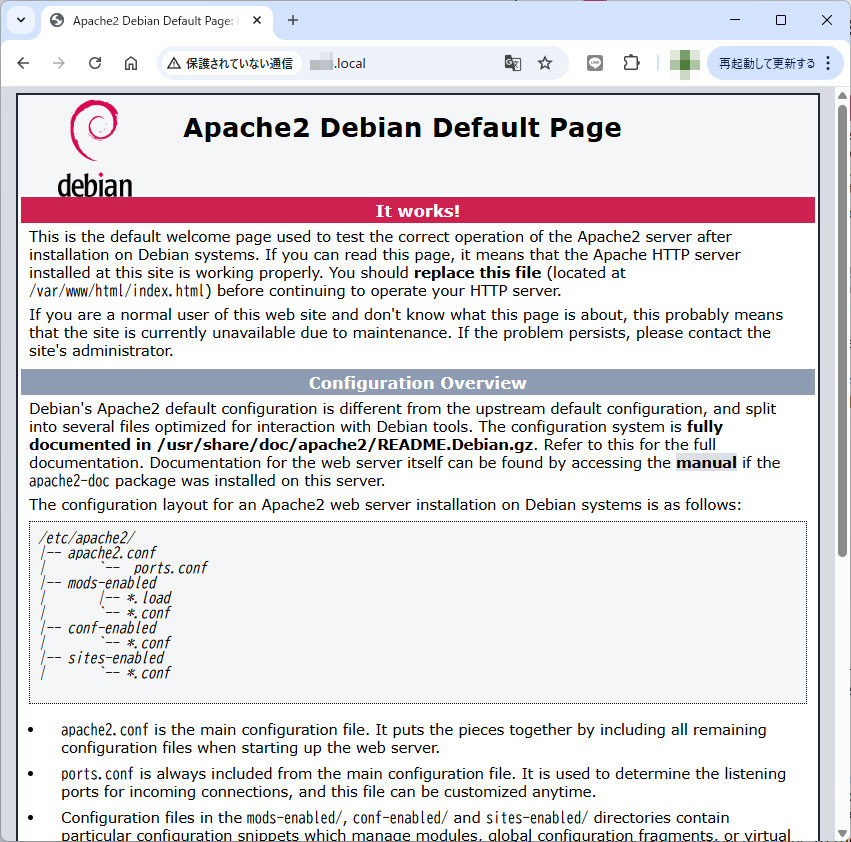Click the ports.conf line in the tree
Viewport: 851px width, 842px height.
pos(170,568)
